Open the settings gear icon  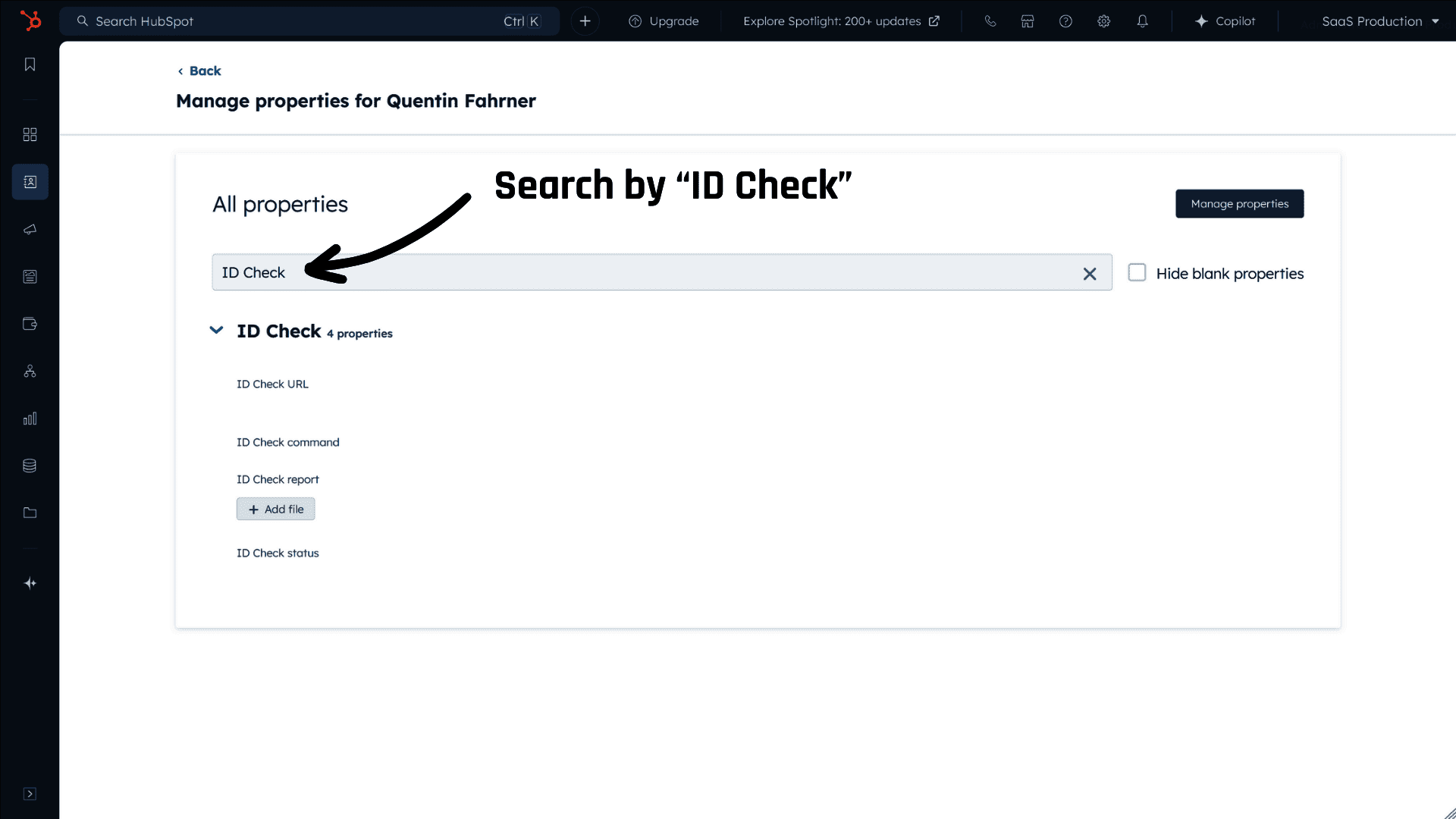click(x=1103, y=21)
